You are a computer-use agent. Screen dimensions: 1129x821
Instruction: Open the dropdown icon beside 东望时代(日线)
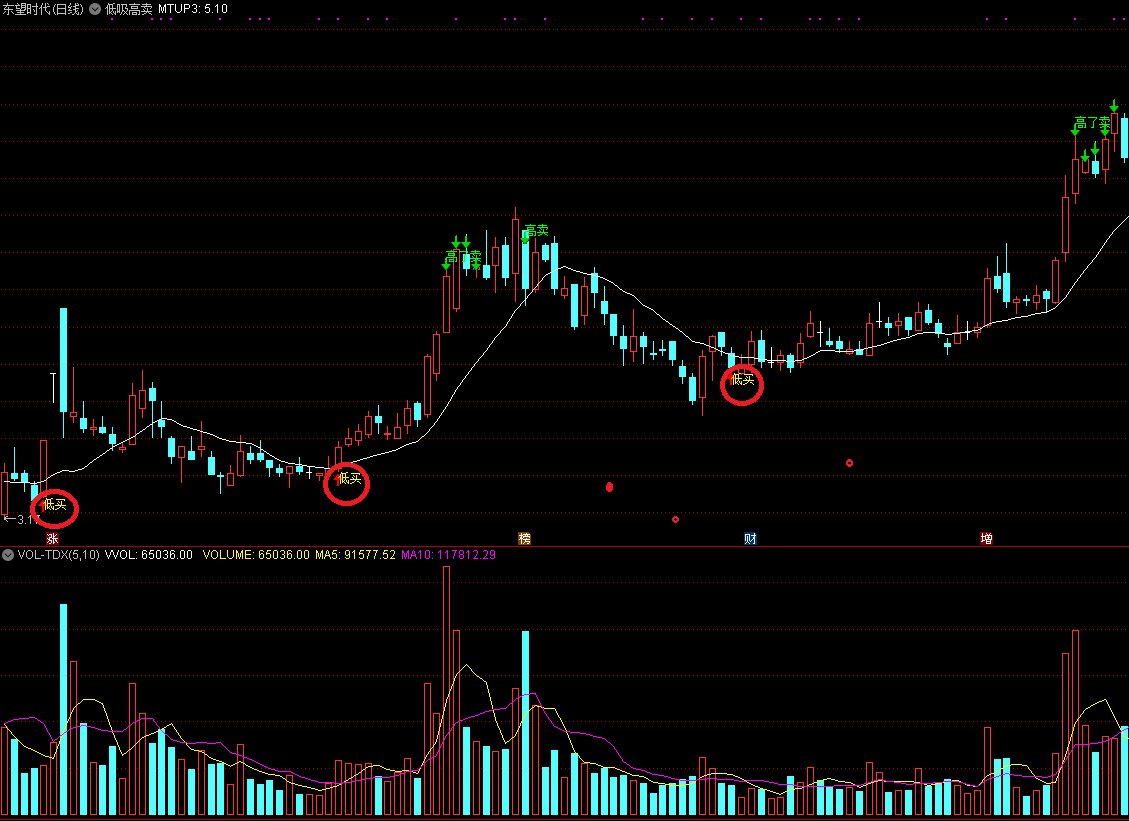coord(95,9)
